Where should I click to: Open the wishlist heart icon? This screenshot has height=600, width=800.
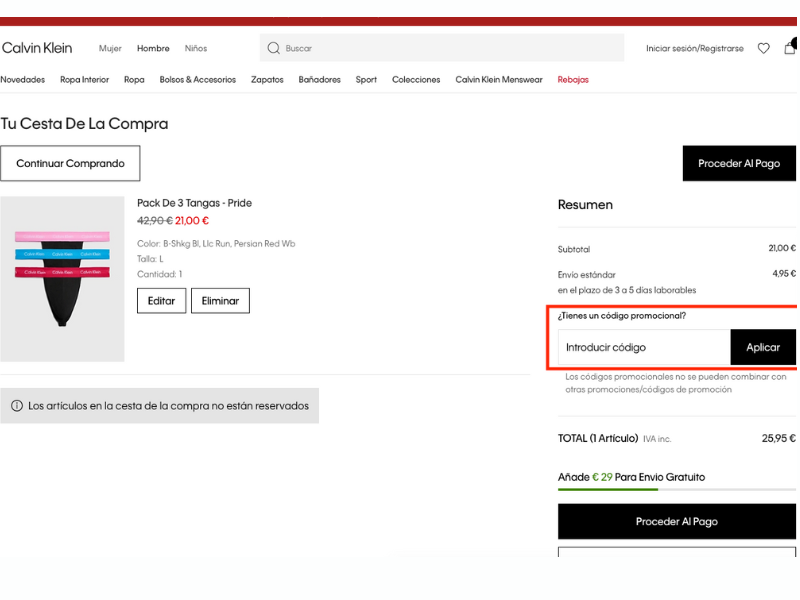[764, 48]
